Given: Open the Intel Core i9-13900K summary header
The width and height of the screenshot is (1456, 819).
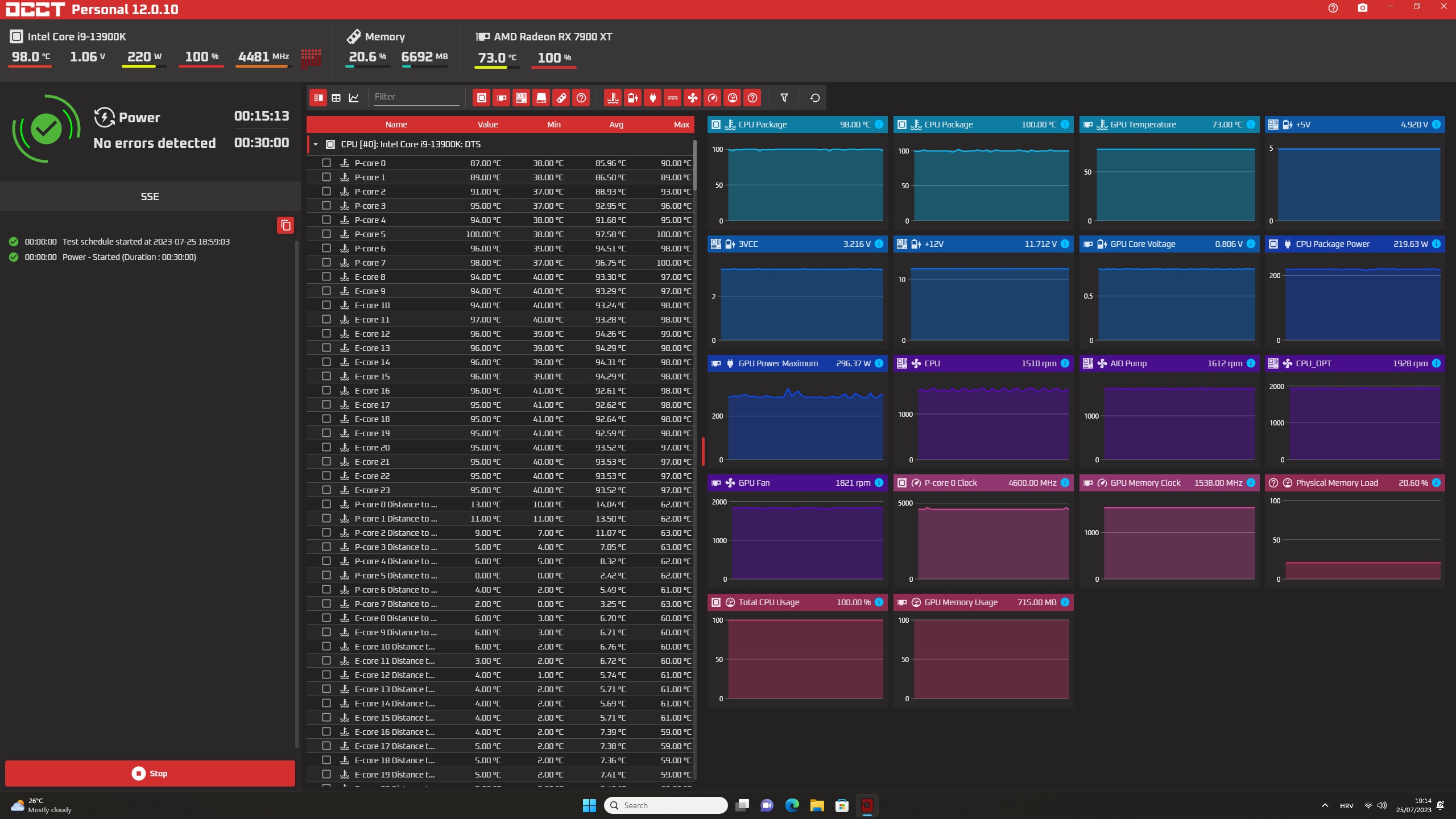Looking at the screenshot, I should coord(68,36).
